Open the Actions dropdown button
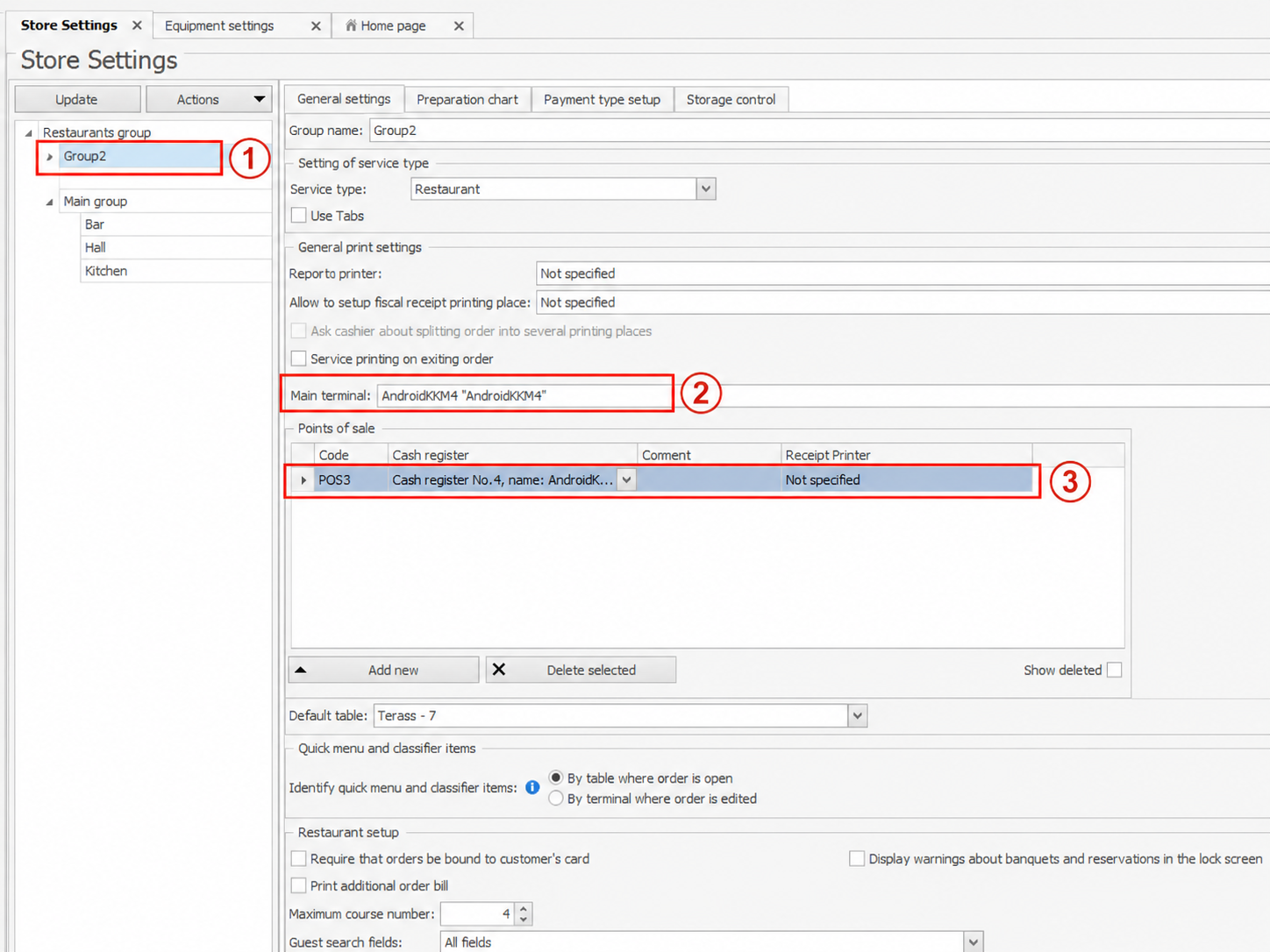The width and height of the screenshot is (1270, 952). pos(208,99)
